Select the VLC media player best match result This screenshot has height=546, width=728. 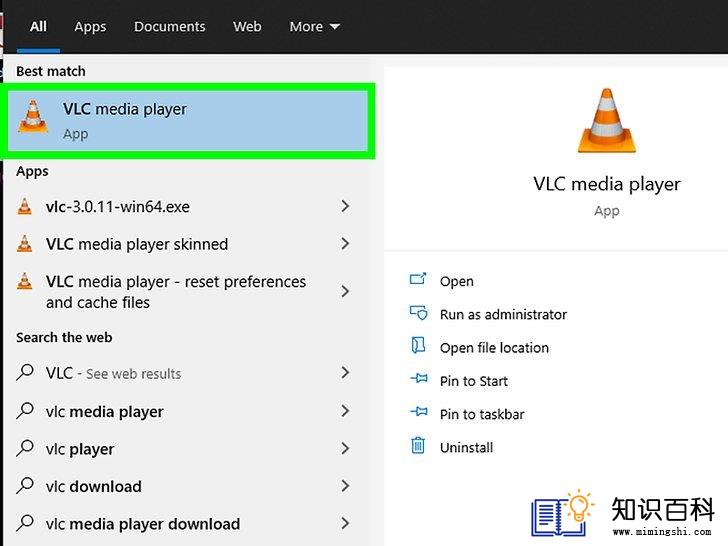click(x=188, y=121)
